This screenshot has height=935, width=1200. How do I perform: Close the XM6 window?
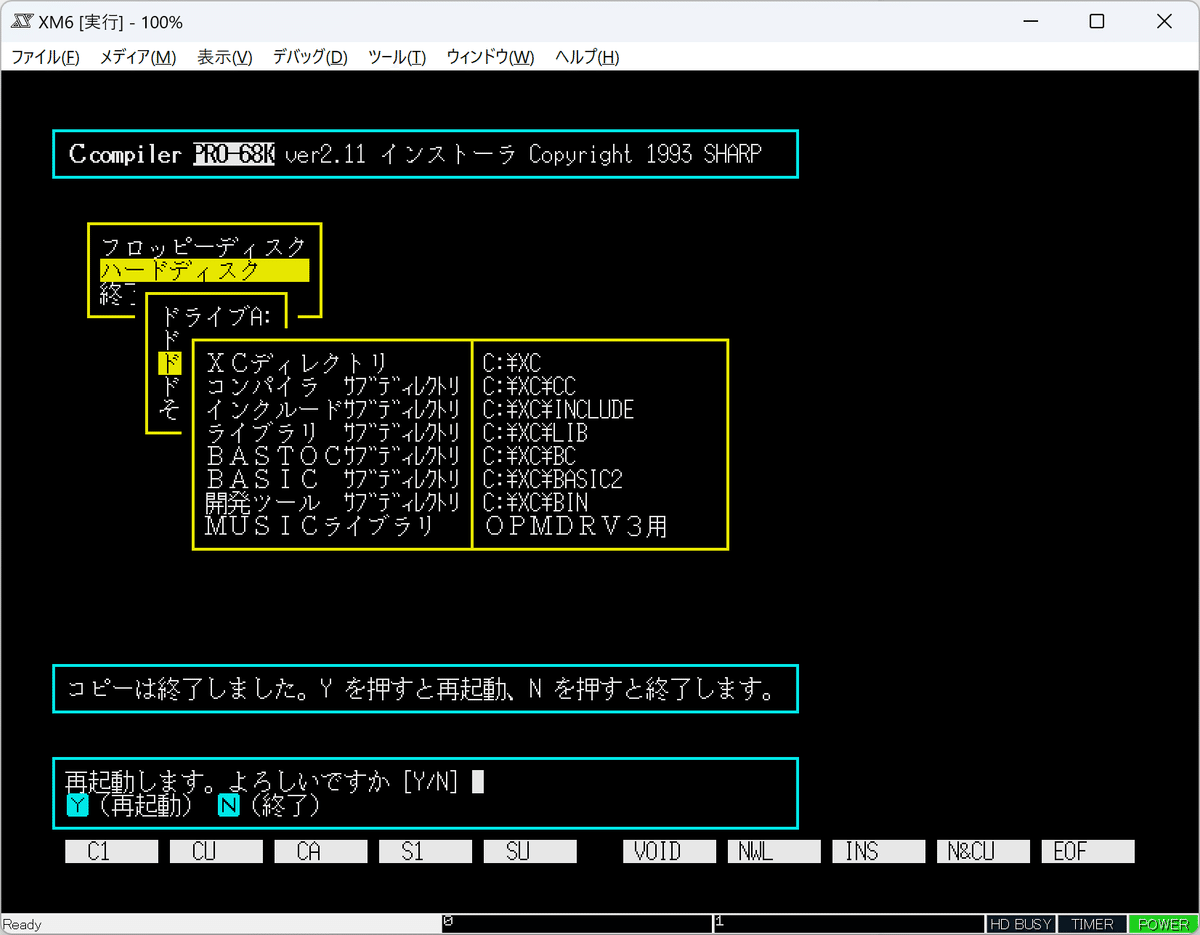(x=1166, y=21)
